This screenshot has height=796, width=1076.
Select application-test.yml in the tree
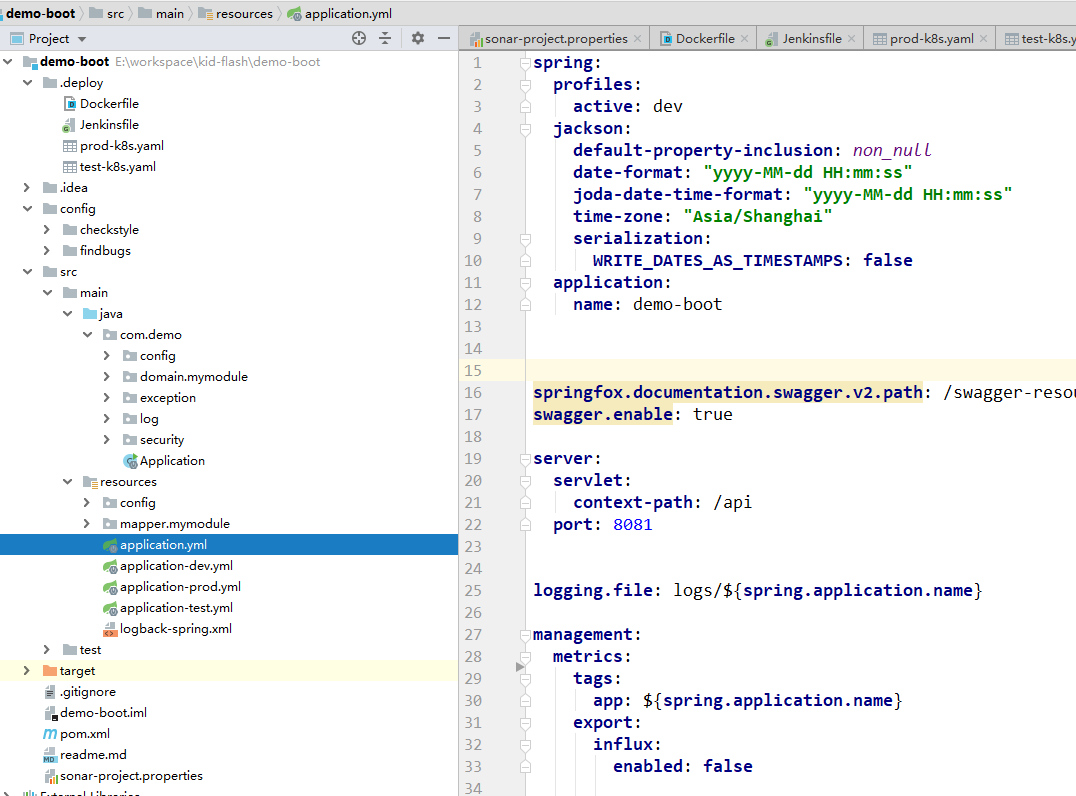click(176, 607)
